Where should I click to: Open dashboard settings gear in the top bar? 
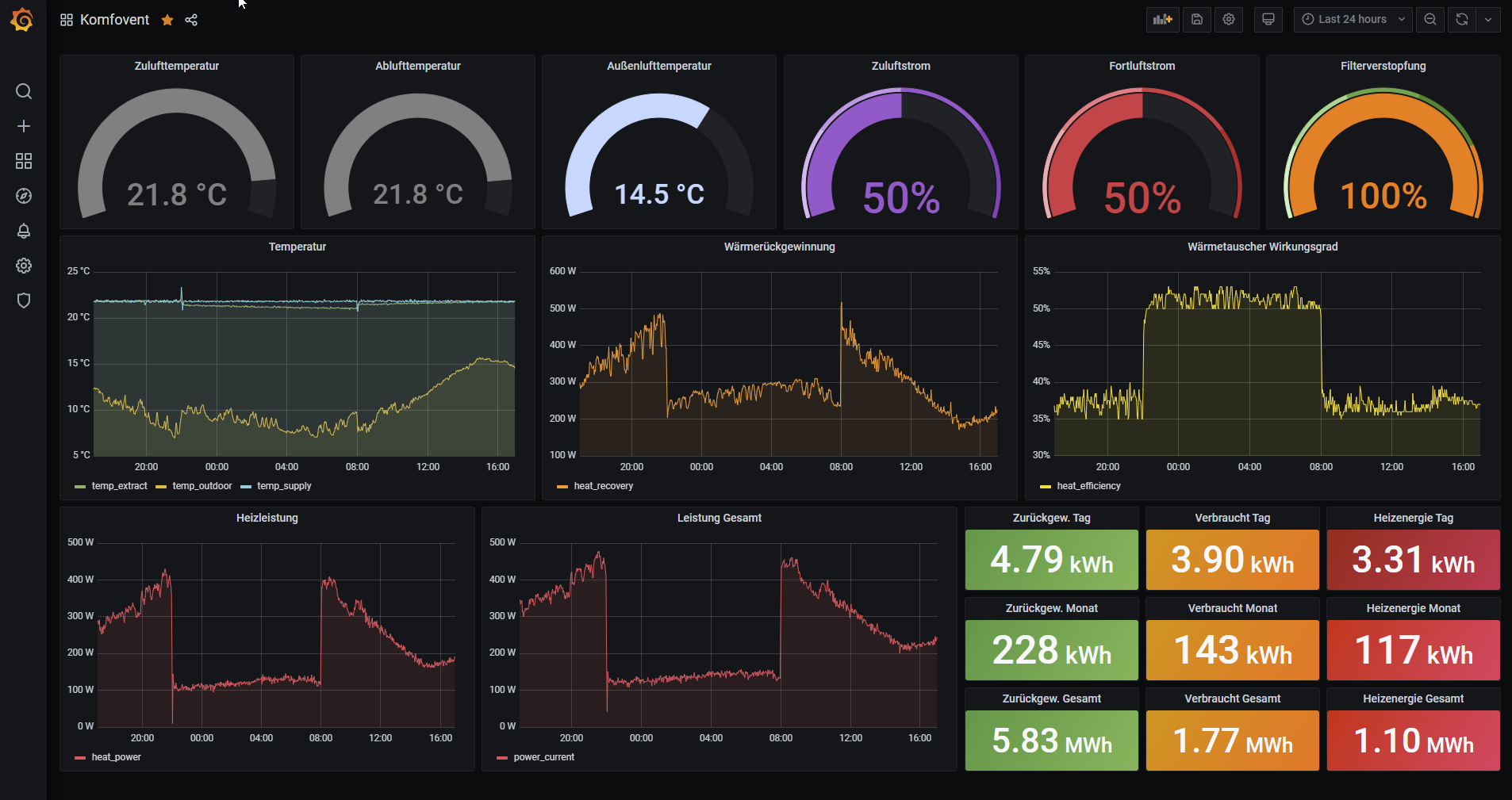(1229, 20)
